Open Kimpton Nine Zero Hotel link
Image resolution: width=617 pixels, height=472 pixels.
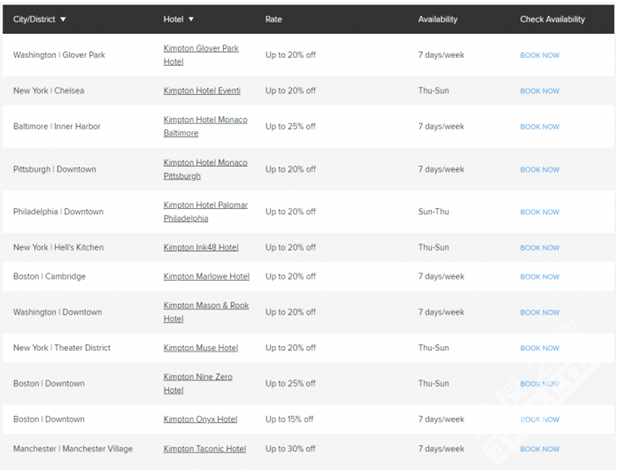[x=198, y=384]
